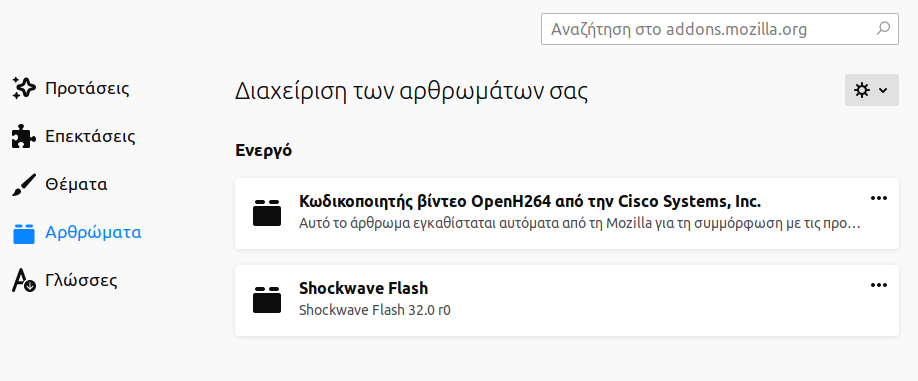Click the sparkle icon beside Προτάσεις
Viewport: 918px width, 381px height.
click(24, 89)
